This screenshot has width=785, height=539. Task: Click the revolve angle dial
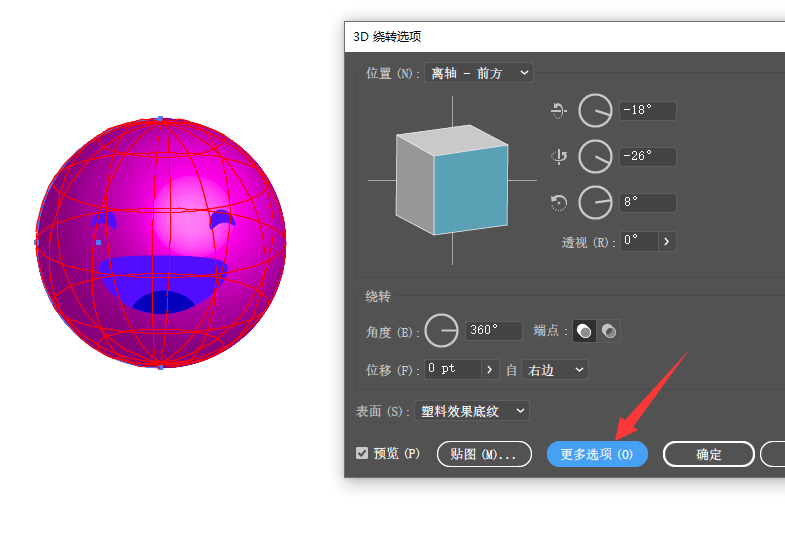(x=442, y=330)
